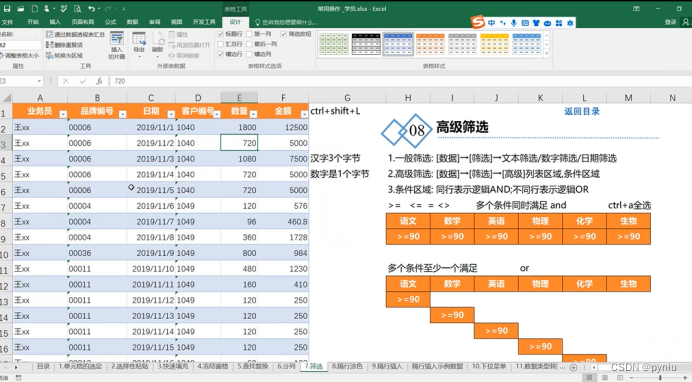Screen dimensions: 692x382
Task: Click the Sogou skin shirt icon
Action: [536, 22]
